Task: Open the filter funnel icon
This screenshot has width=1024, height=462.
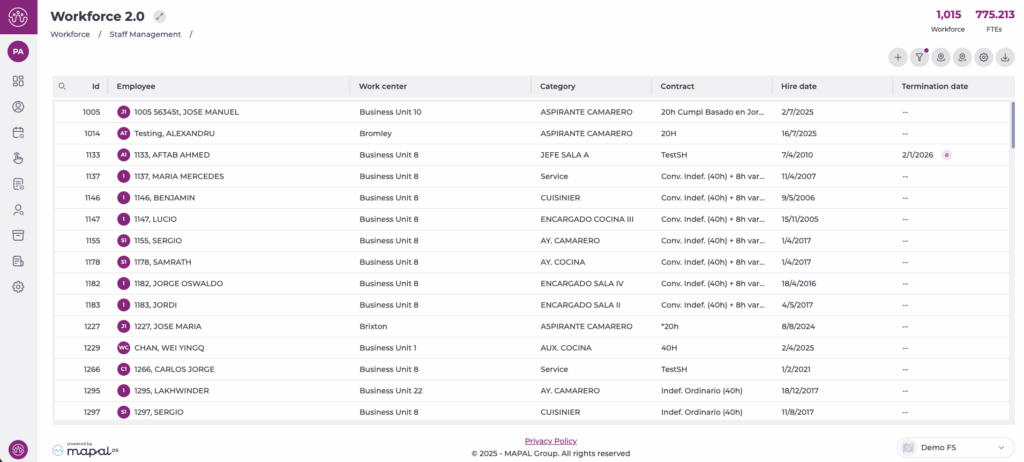Action: [x=919, y=58]
